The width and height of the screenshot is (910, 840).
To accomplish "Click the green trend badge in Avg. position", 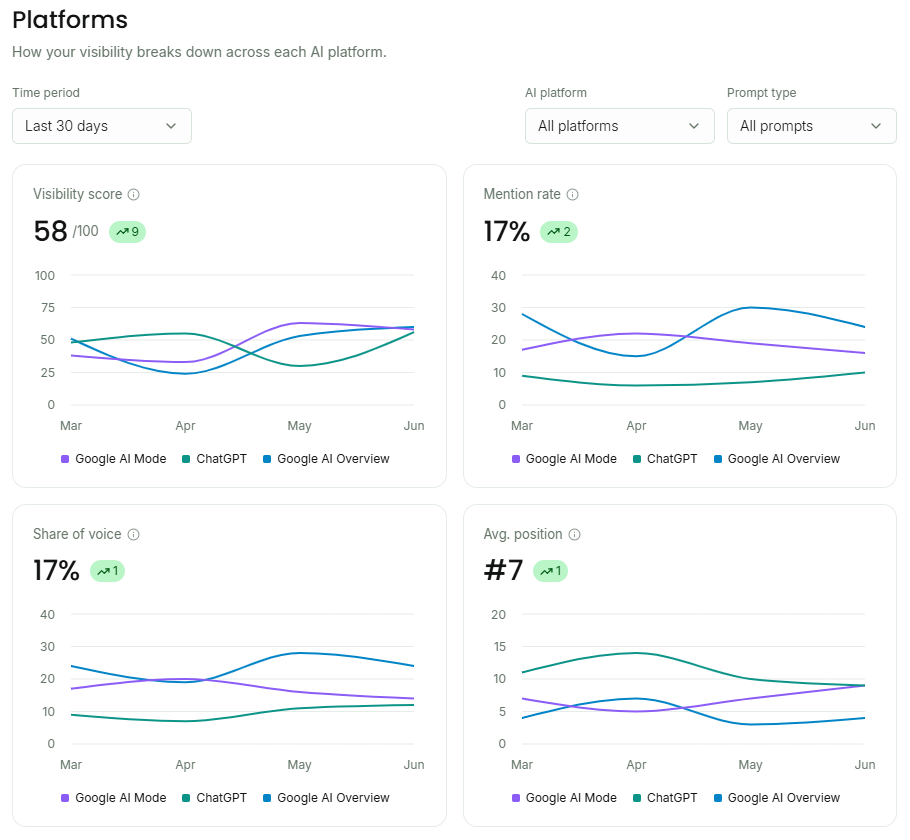I will point(550,571).
